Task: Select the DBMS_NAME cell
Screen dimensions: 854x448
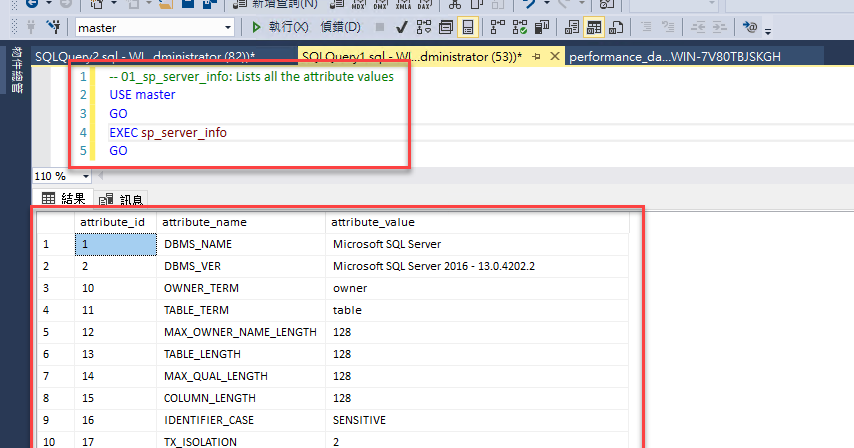Action: pos(241,244)
